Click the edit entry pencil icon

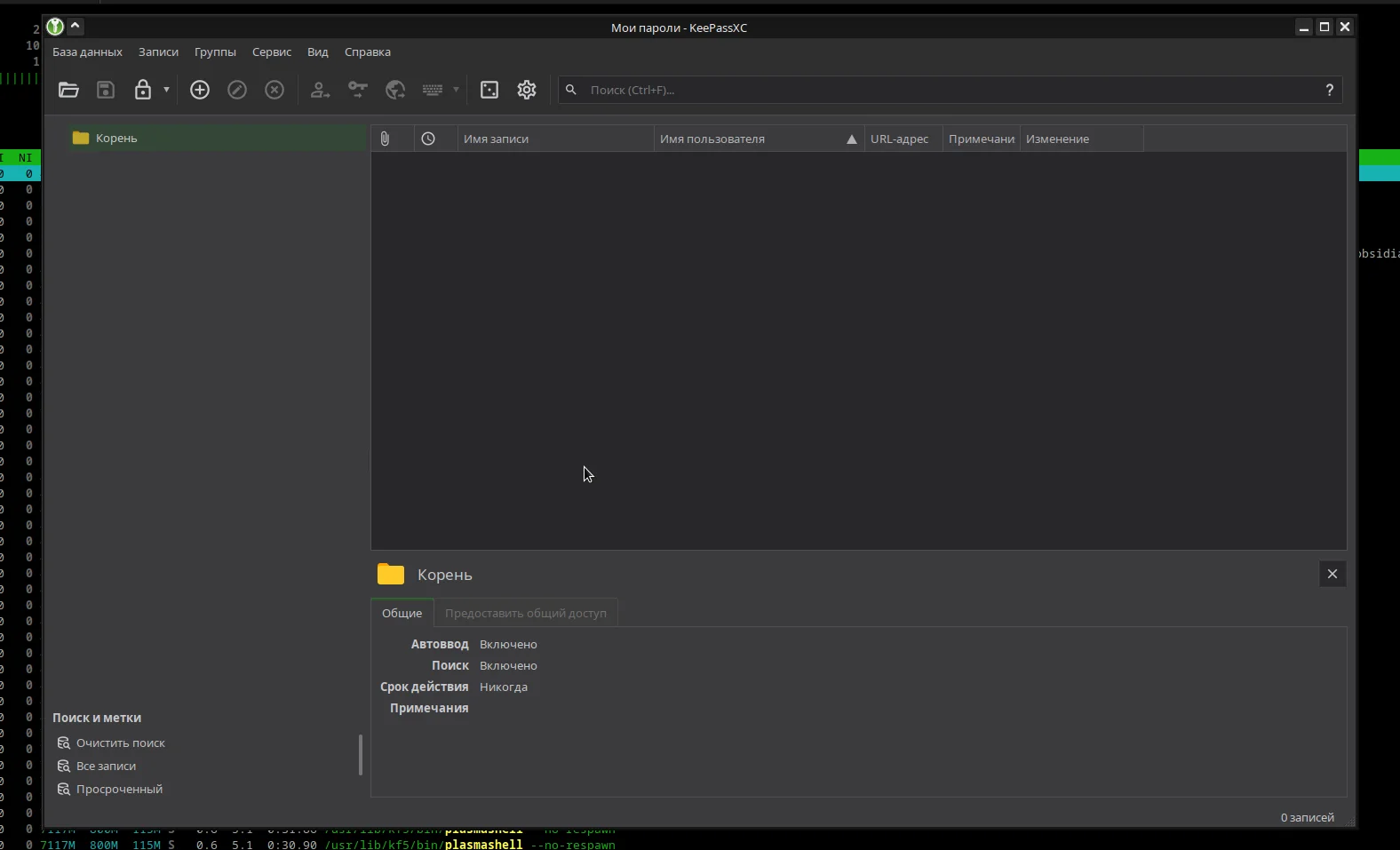(237, 90)
